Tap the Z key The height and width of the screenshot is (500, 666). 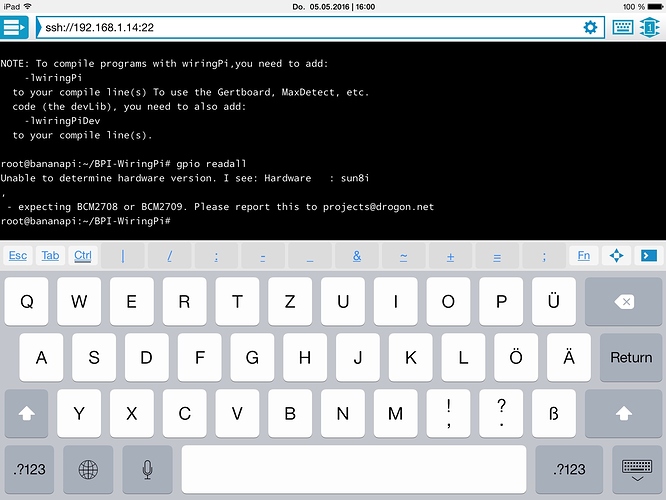click(290, 302)
